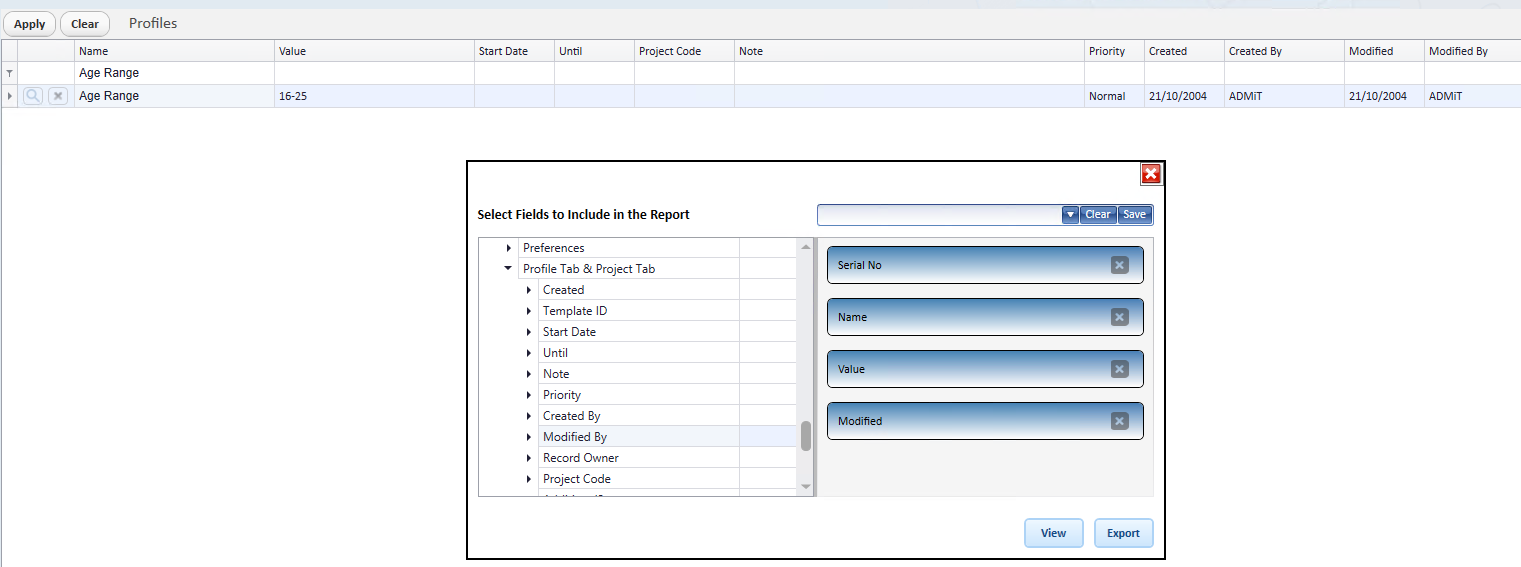
Task: Remove Value field from report
Action: pos(1120,369)
